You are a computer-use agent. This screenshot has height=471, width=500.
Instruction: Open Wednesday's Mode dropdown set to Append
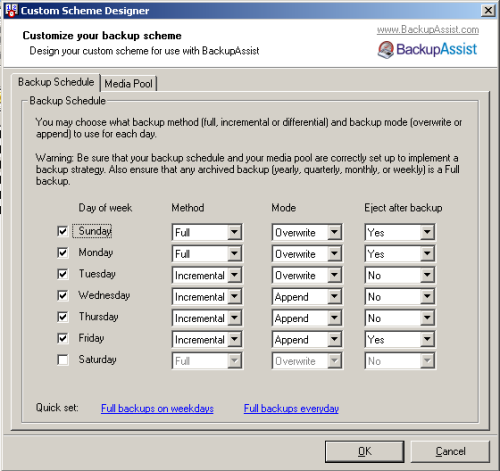(x=307, y=296)
